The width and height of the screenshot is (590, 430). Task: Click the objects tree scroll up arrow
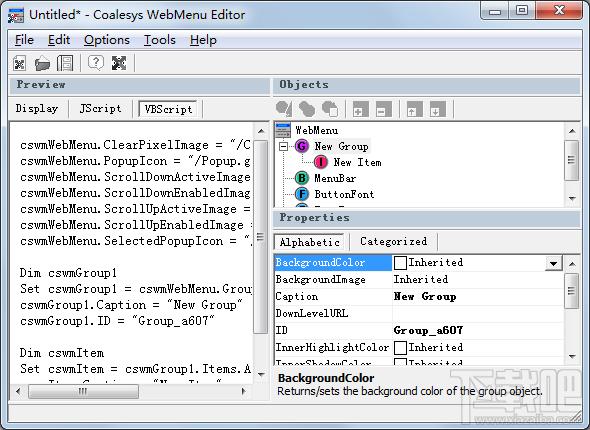click(572, 131)
